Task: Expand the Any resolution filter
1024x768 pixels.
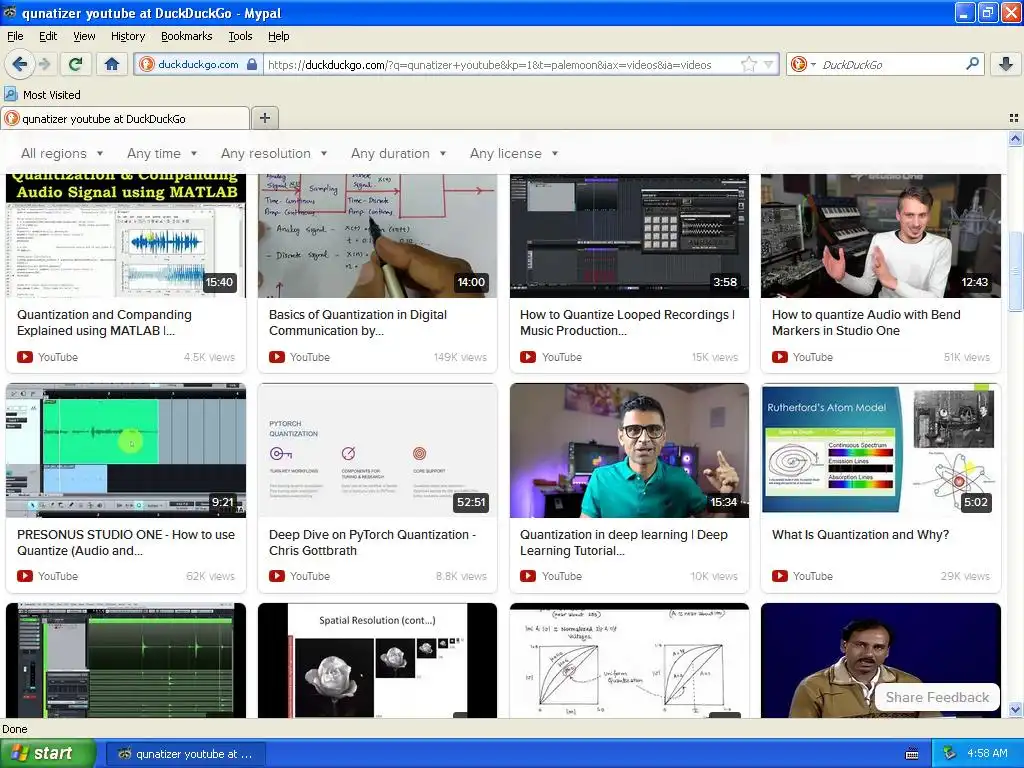Action: [x=274, y=153]
